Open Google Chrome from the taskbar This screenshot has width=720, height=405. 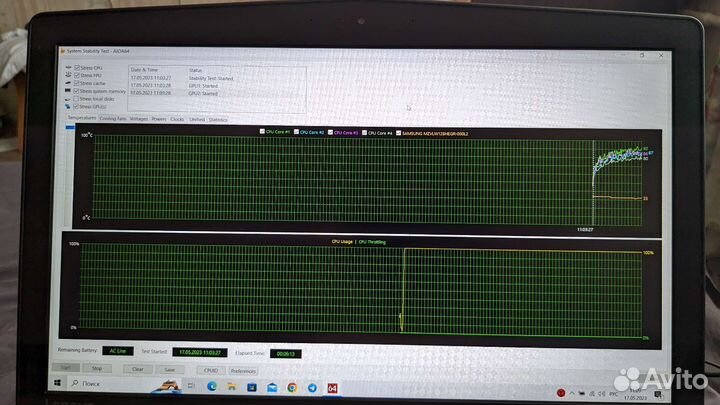pos(290,387)
